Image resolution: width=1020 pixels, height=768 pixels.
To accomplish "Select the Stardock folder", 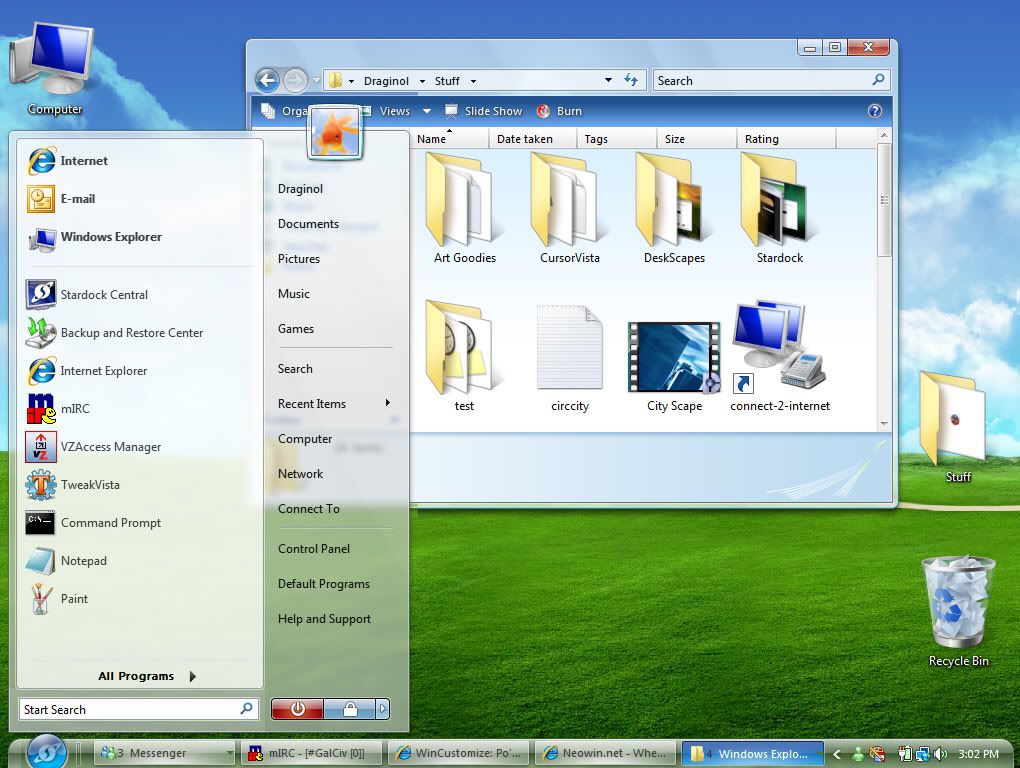I will [x=779, y=208].
